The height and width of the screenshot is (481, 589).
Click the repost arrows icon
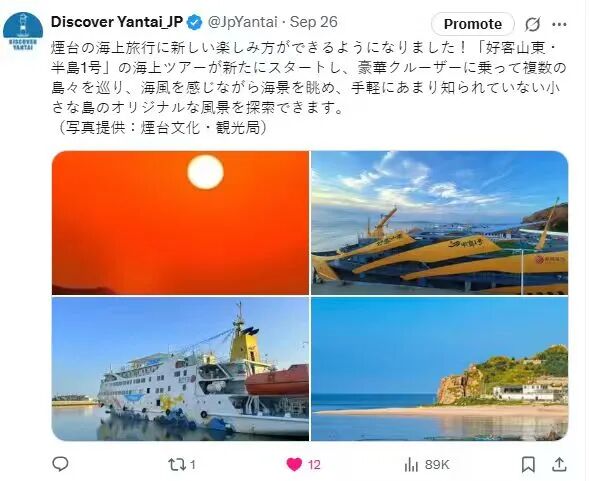click(176, 465)
